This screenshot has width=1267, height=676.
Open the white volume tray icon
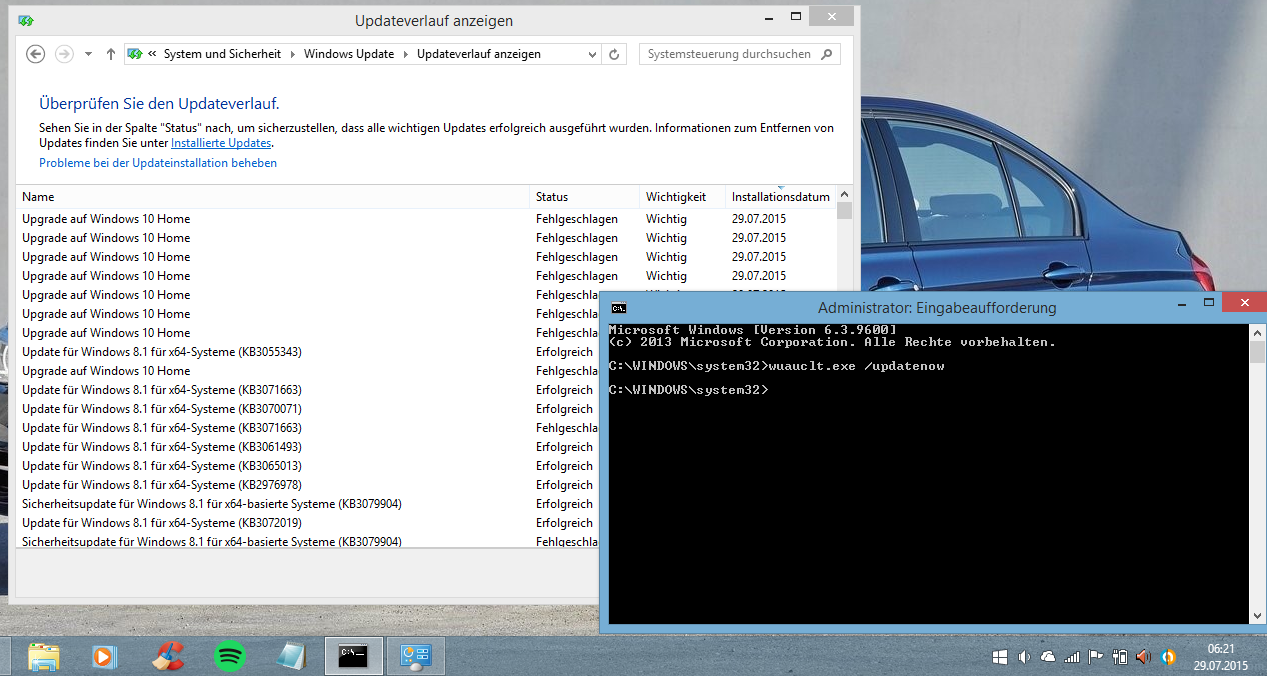1024,657
